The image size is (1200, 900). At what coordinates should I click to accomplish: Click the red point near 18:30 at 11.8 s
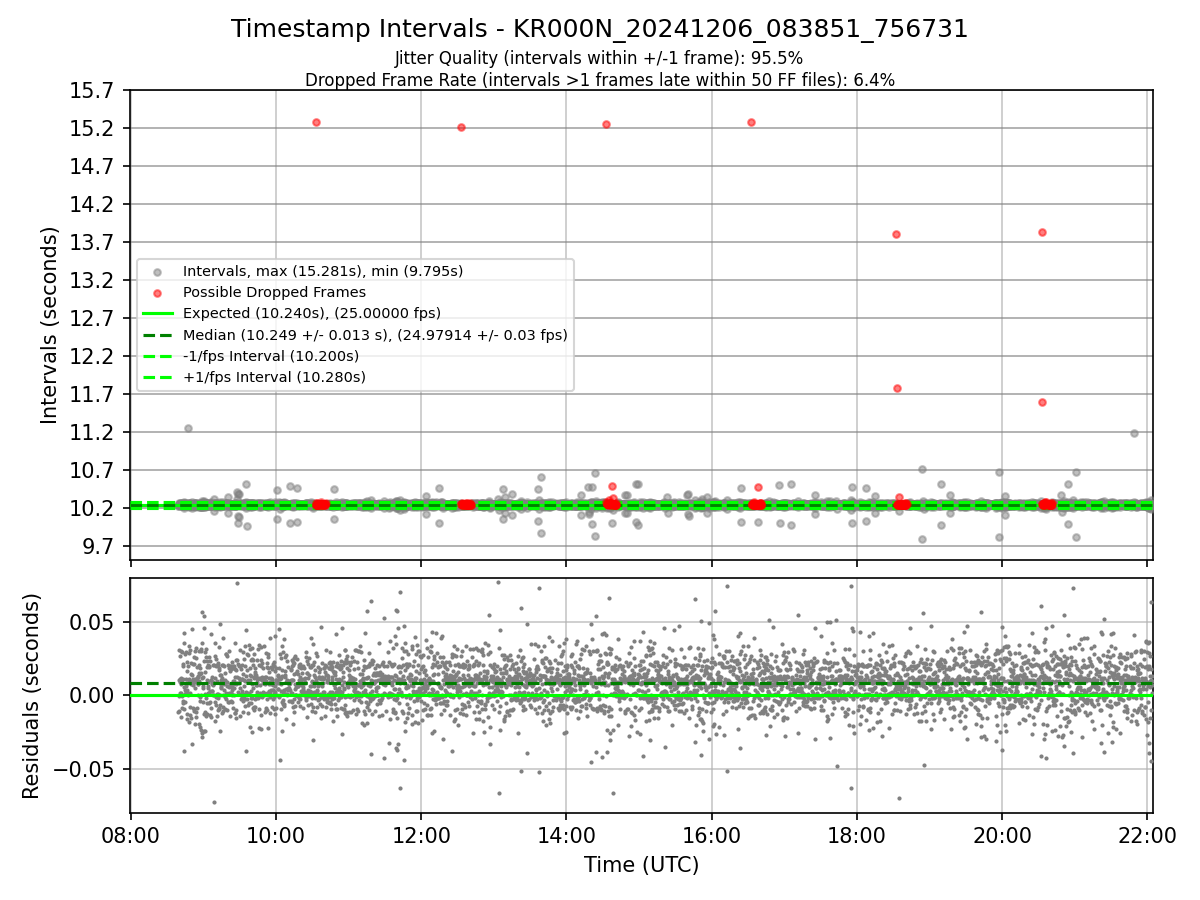pos(898,388)
